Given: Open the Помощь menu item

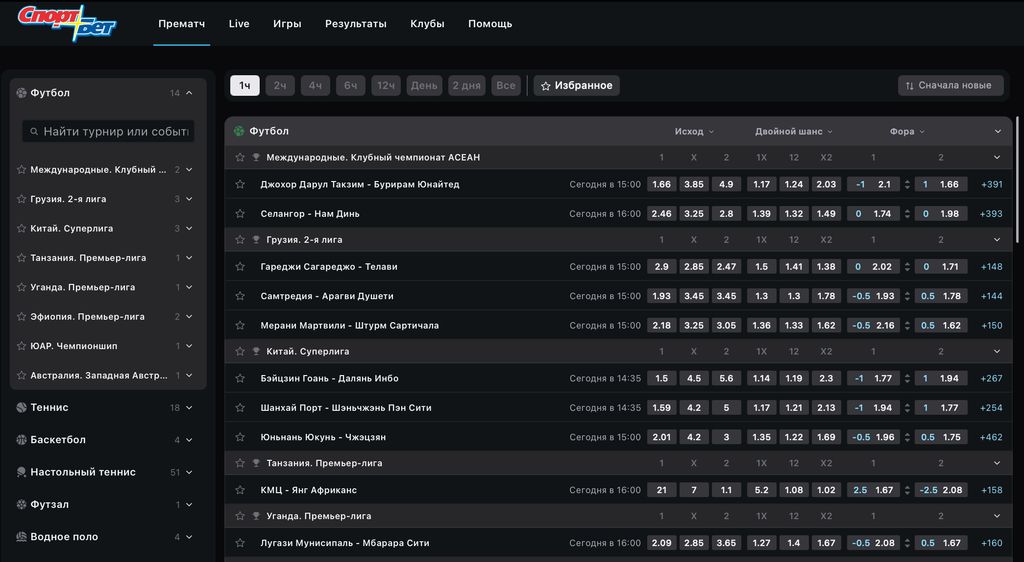Looking at the screenshot, I should tap(490, 23).
